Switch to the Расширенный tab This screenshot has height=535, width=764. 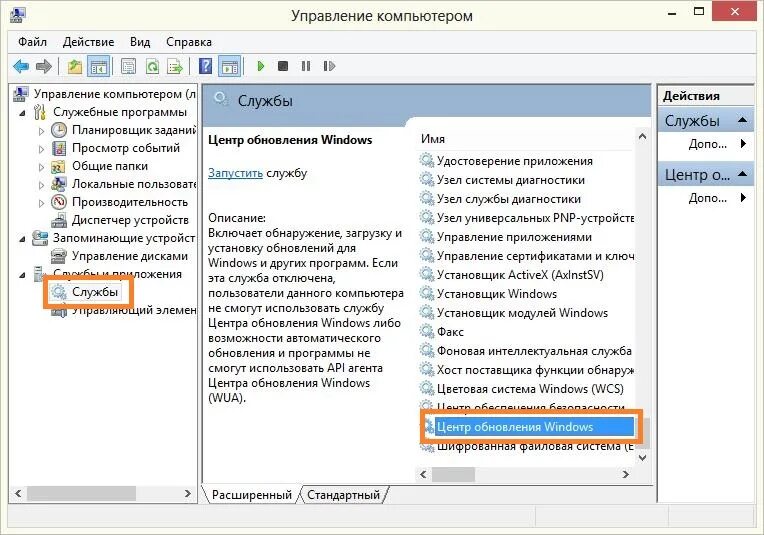click(x=251, y=495)
